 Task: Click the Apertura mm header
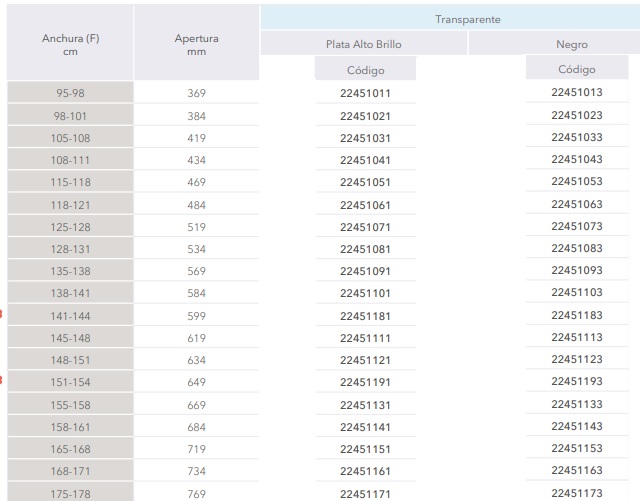(196, 43)
